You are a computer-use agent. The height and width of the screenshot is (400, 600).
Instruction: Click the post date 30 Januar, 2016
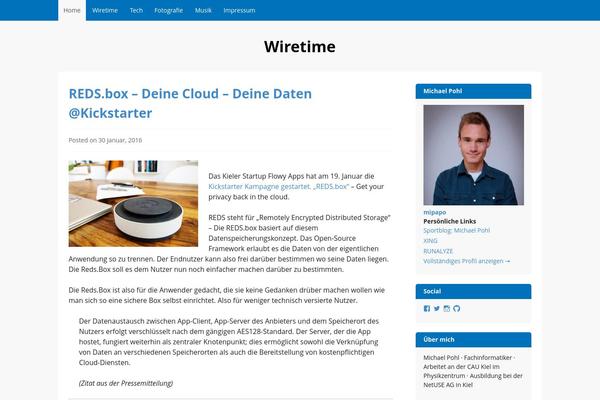[120, 140]
